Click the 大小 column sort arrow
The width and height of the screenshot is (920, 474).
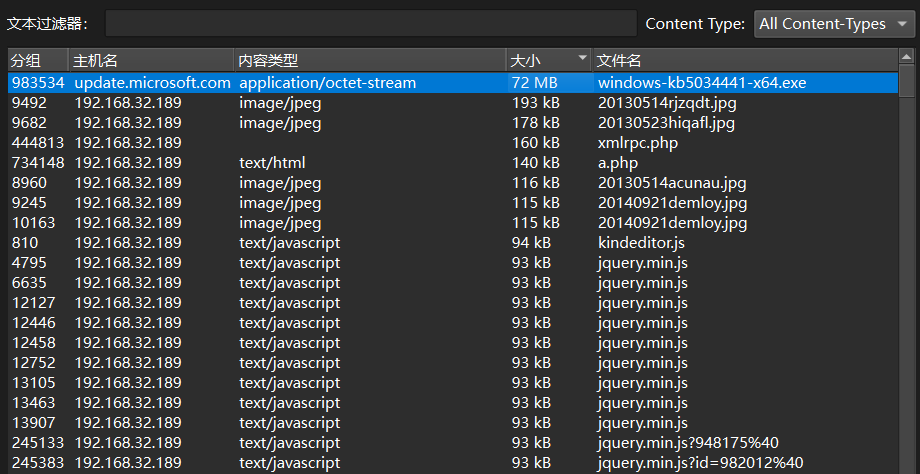pos(582,59)
